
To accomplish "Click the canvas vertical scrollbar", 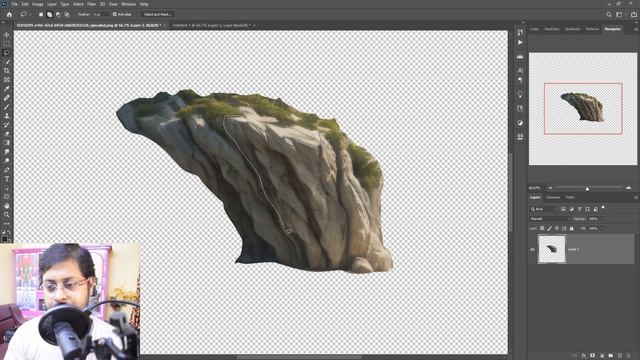I will coord(510,192).
